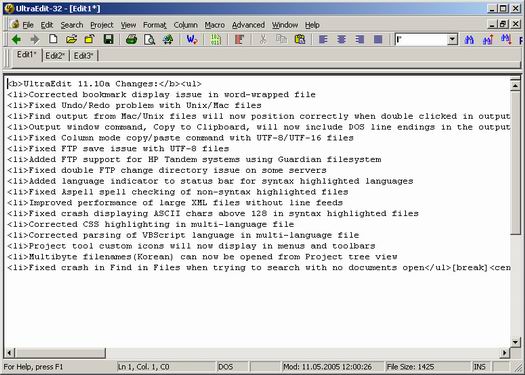Open Print Preview via the magnifier page icon
The height and width of the screenshot is (375, 525).
[x=149, y=40]
